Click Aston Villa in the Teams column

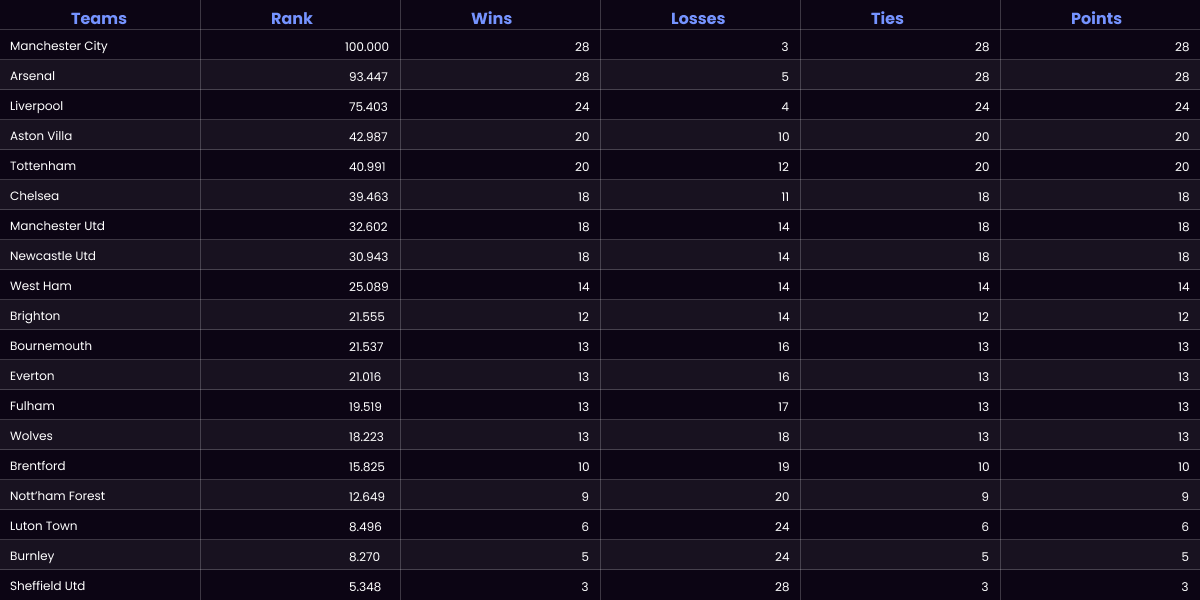coord(41,136)
